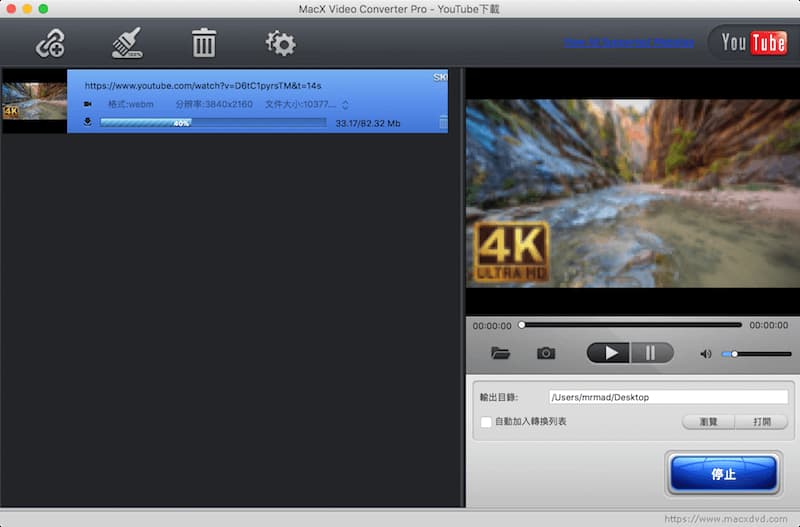Click the trash delete icon in toolbar
Screen dimensions: 800x527
[204, 42]
